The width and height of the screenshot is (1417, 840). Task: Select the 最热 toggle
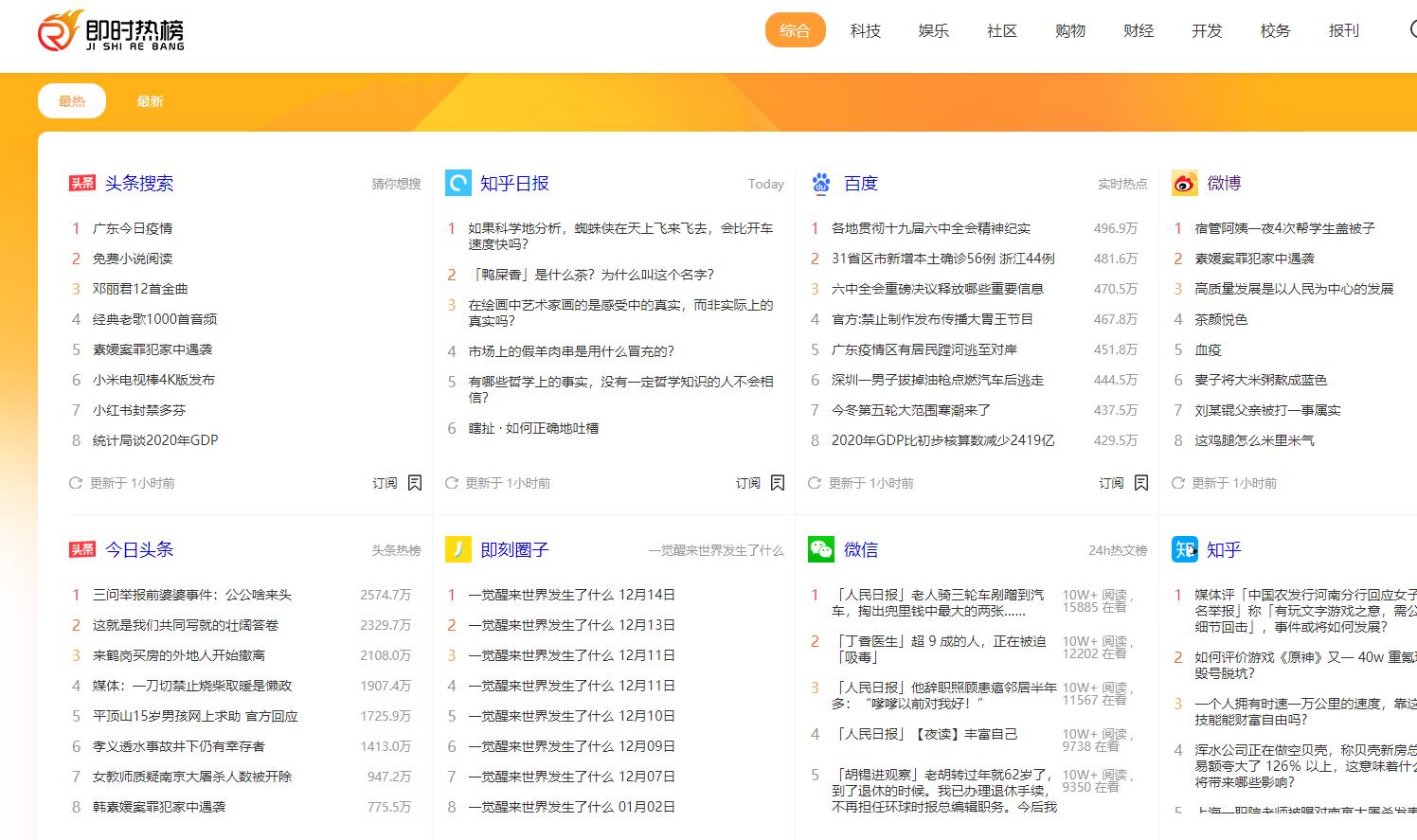click(71, 100)
